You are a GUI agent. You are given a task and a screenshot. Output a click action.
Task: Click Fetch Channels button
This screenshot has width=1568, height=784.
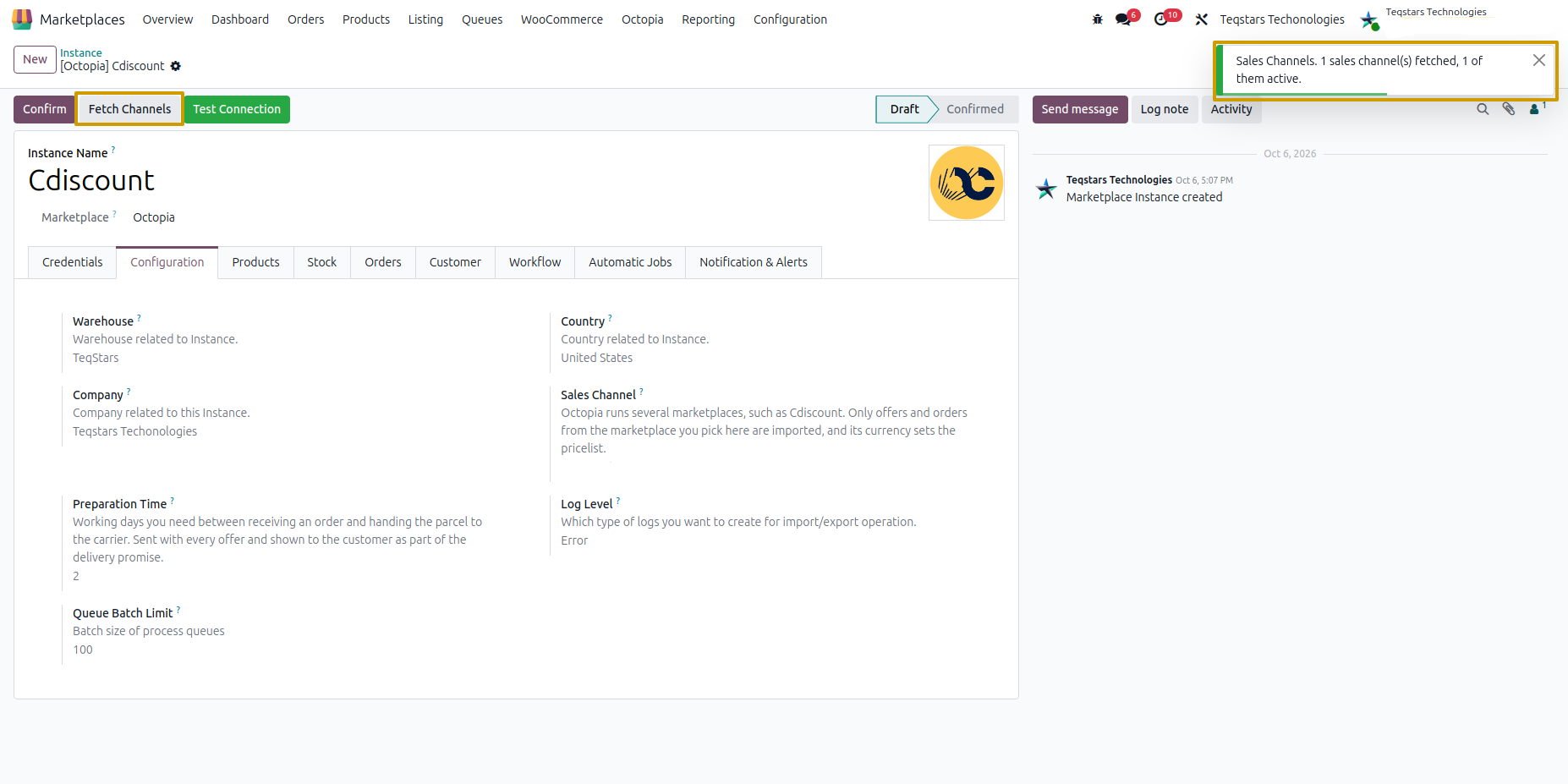point(129,109)
